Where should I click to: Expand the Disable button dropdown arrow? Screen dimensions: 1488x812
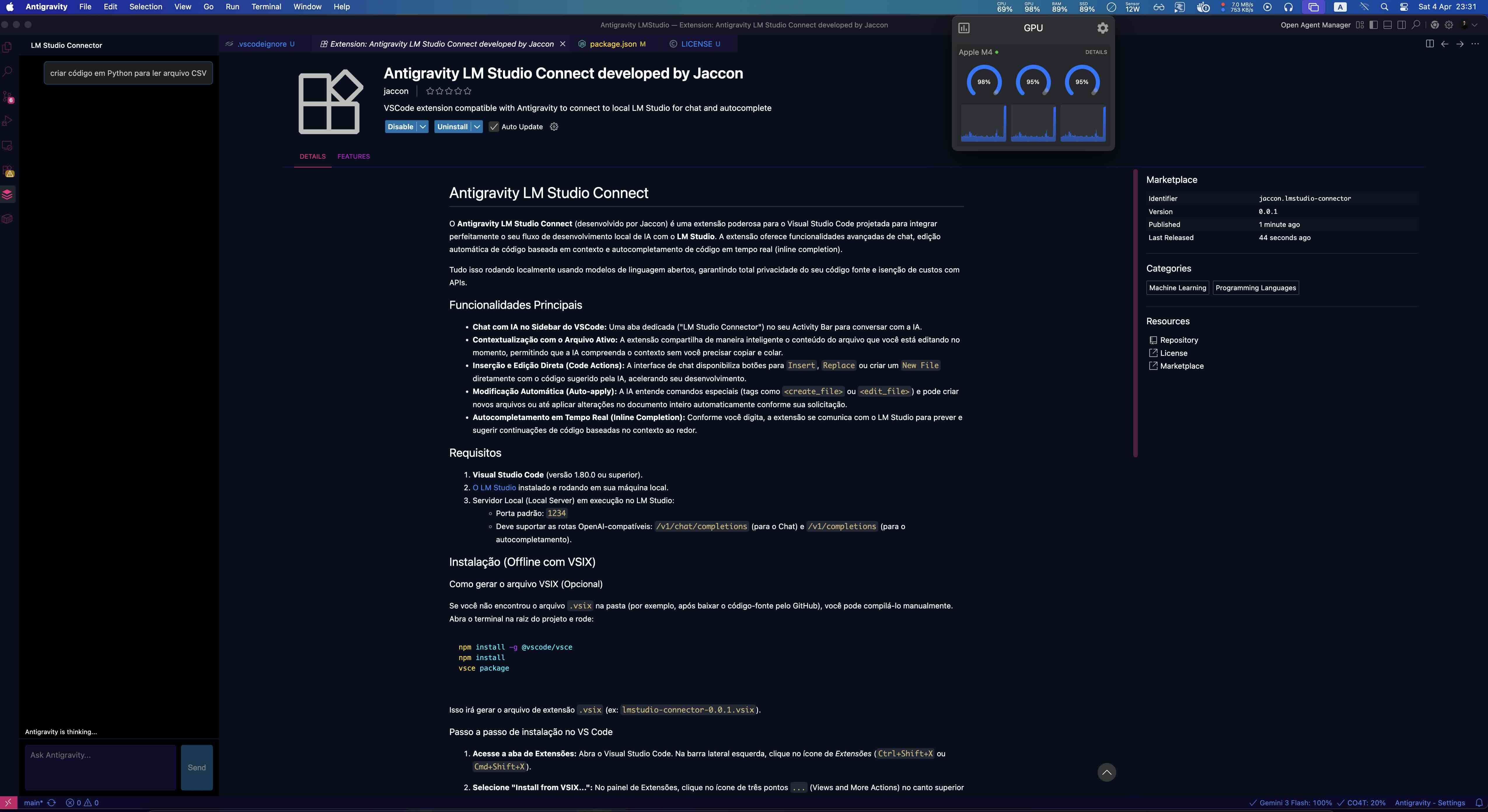point(423,127)
